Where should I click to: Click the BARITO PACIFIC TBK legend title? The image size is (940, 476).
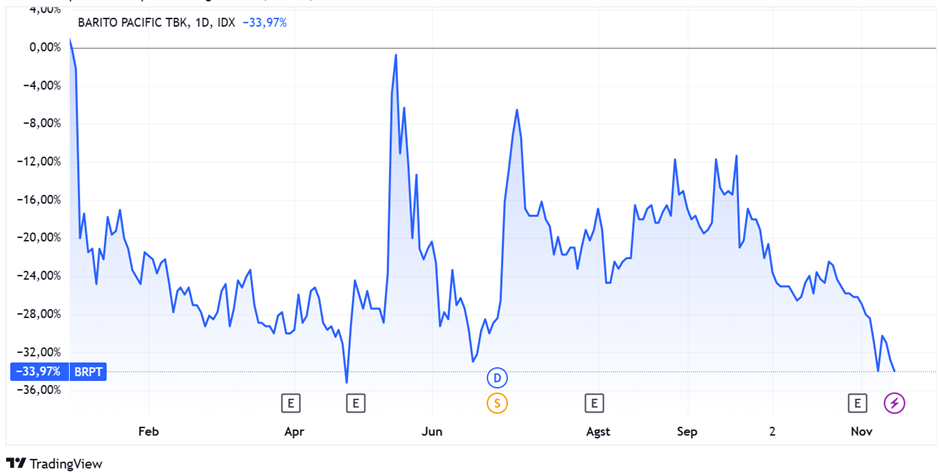pyautogui.click(x=157, y=23)
